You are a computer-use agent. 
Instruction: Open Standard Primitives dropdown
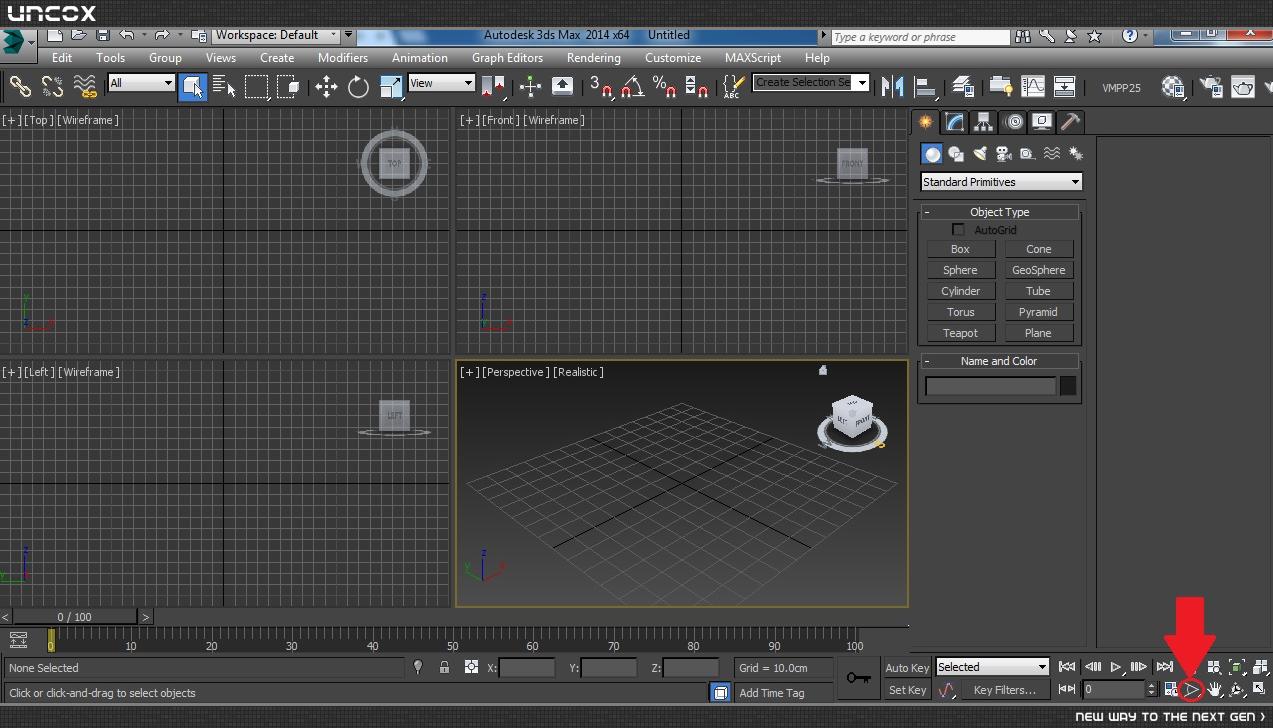(x=1001, y=182)
